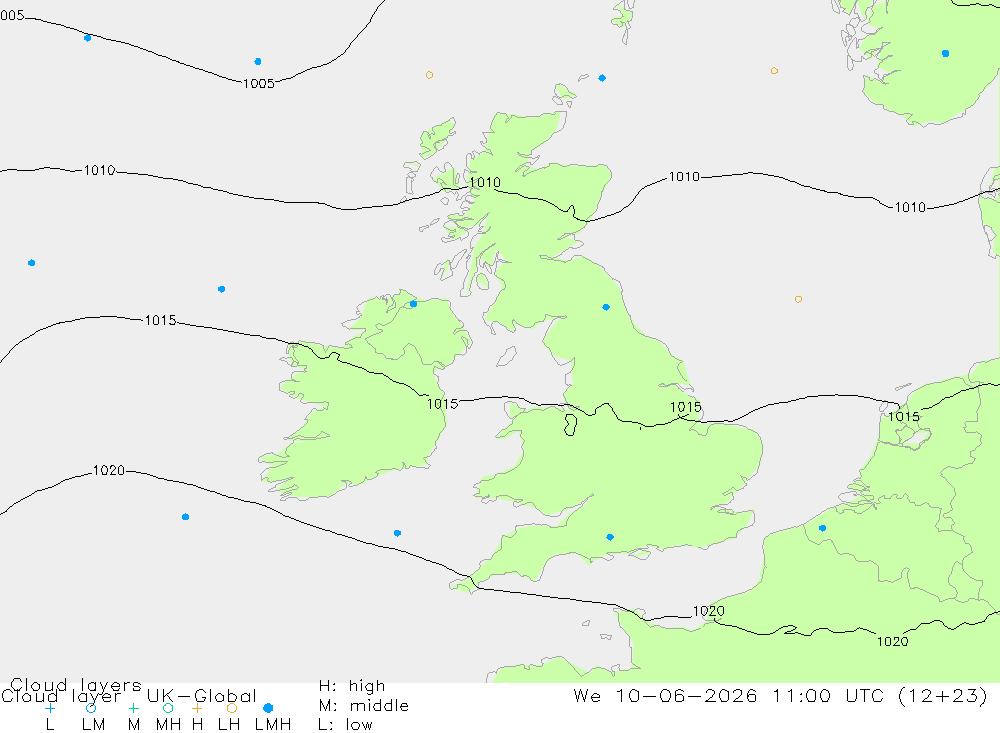
Task: Click the orange plus H legend symbol
Action: pyautogui.click(x=197, y=708)
